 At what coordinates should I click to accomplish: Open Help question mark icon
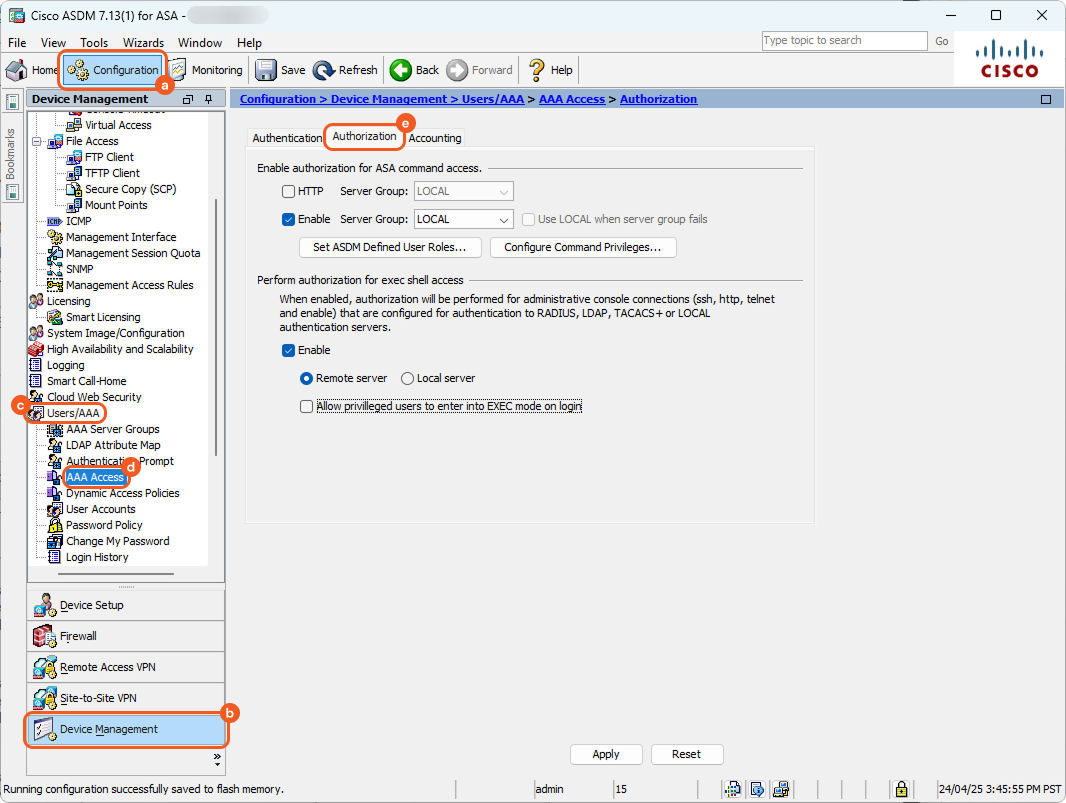537,70
